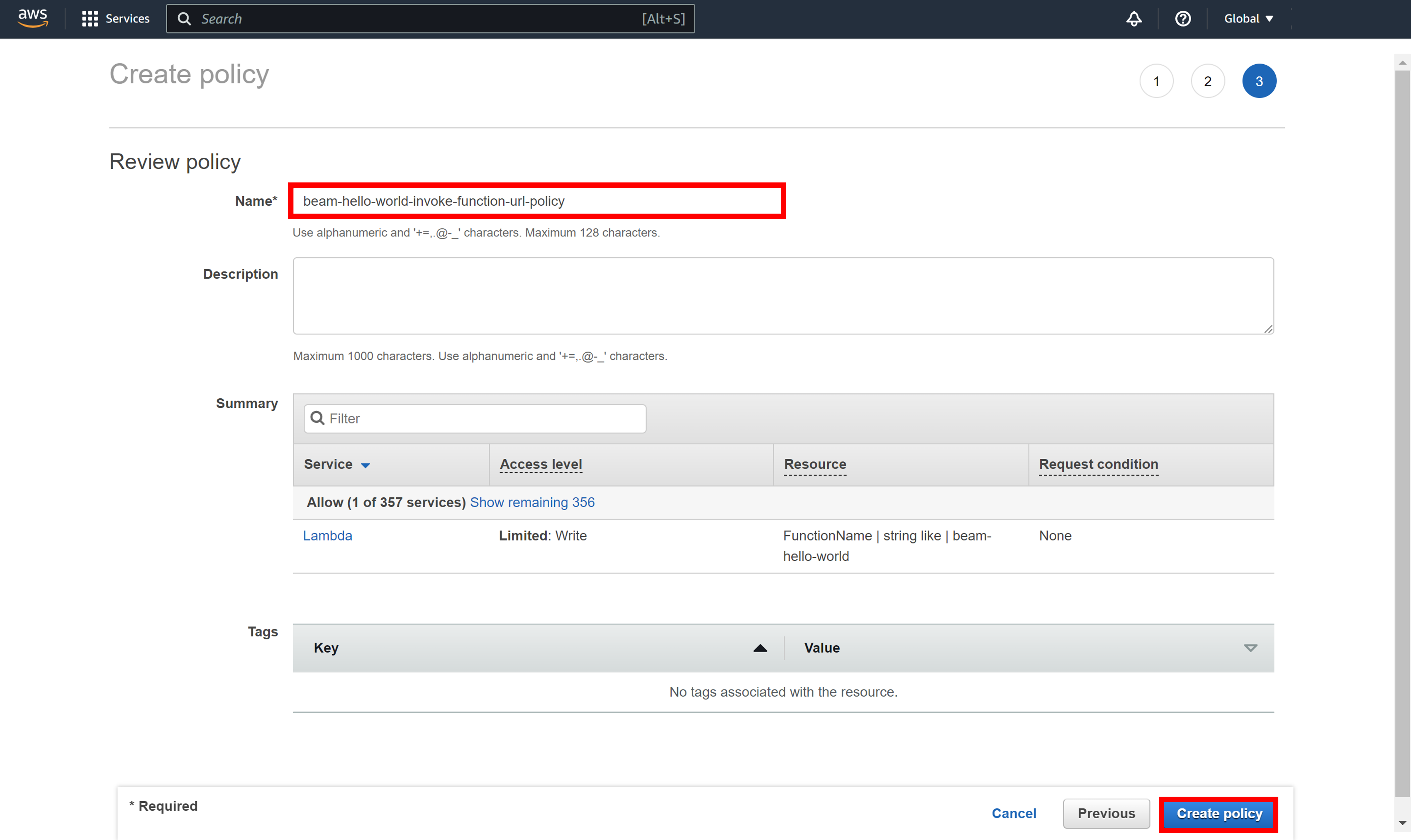Open the Services grid menu

tap(116, 19)
